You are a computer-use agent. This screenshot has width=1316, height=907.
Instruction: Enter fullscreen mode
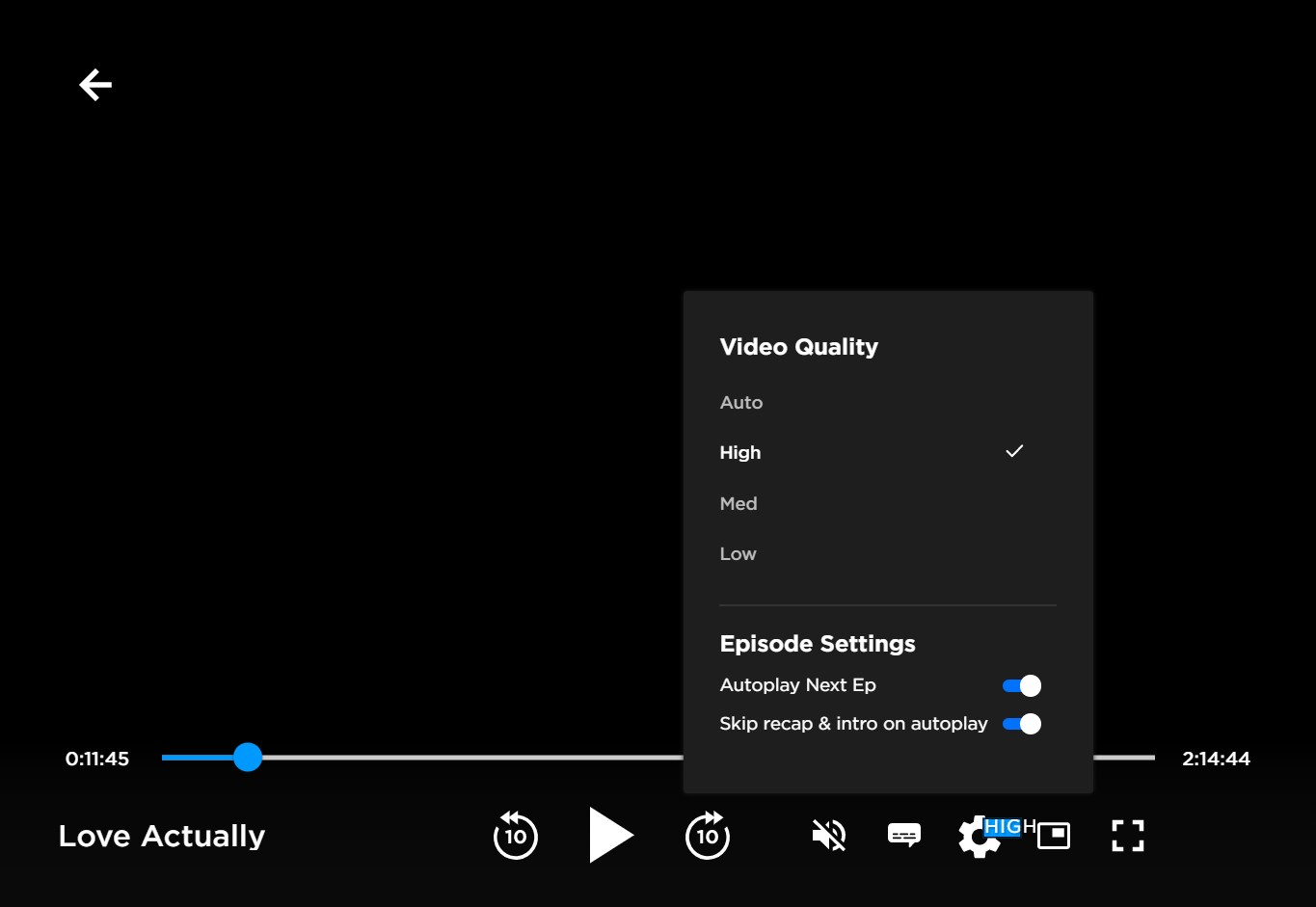pos(1128,836)
